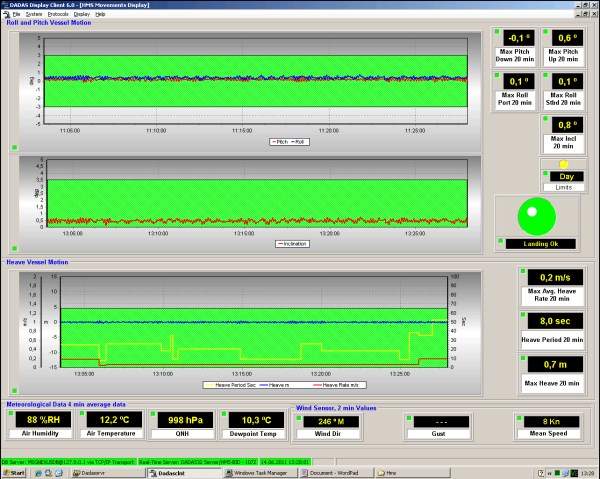Click the yellow Day limits sun icon
The image size is (600, 479).
point(564,164)
